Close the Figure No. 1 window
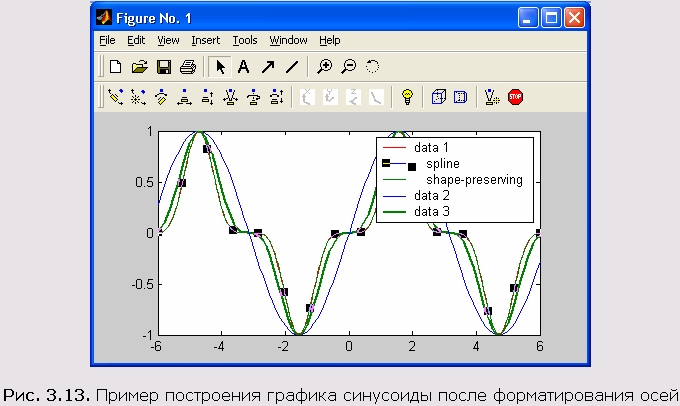 [x=575, y=18]
